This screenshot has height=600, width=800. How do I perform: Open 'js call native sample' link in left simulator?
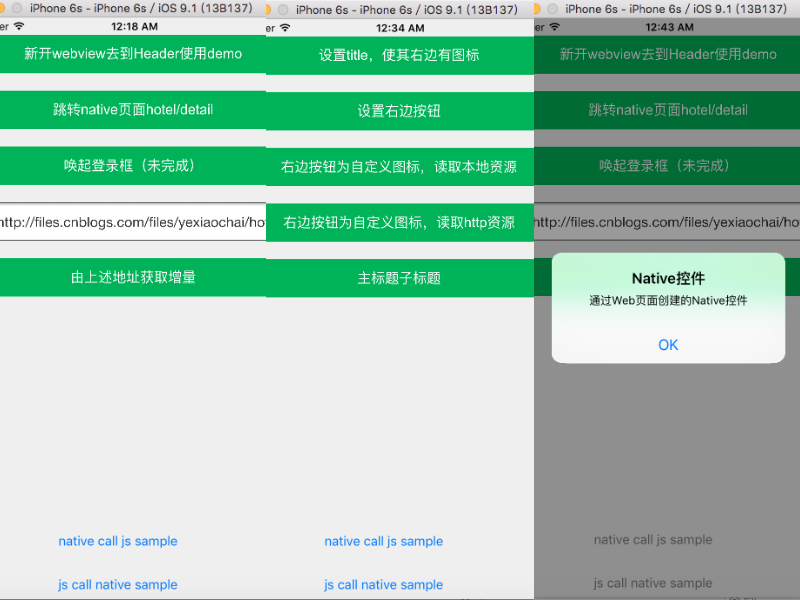tap(118, 585)
